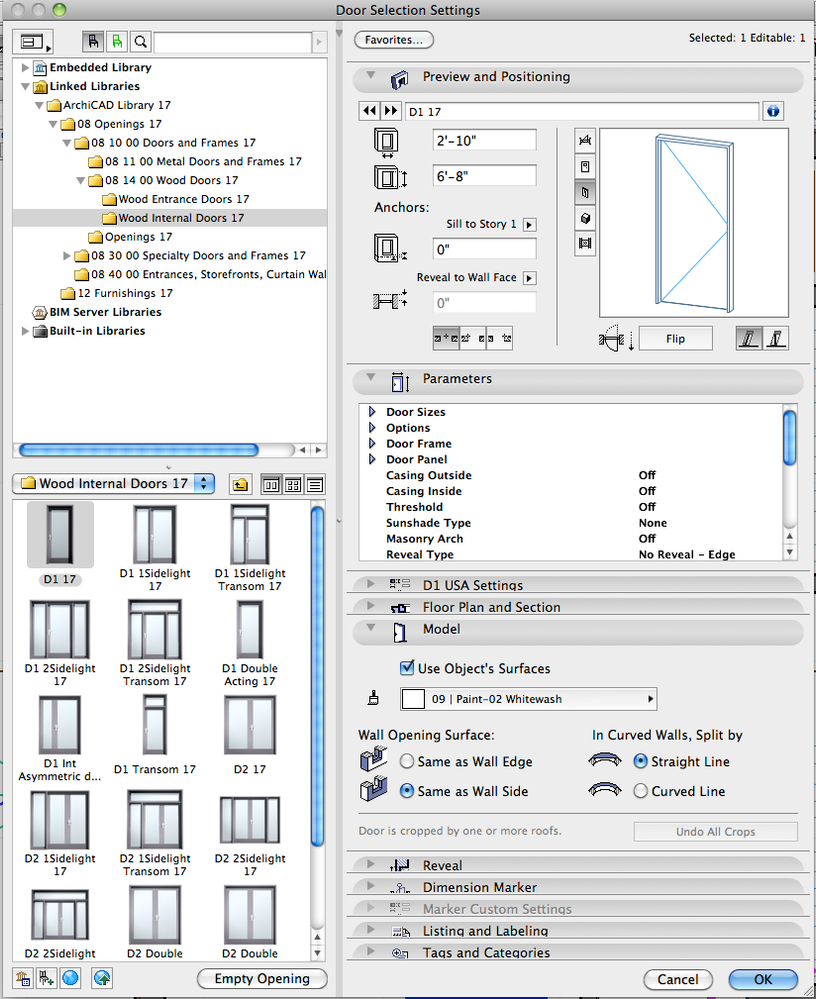
Task: Select the shaded 3D preview icon
Action: [x=585, y=218]
